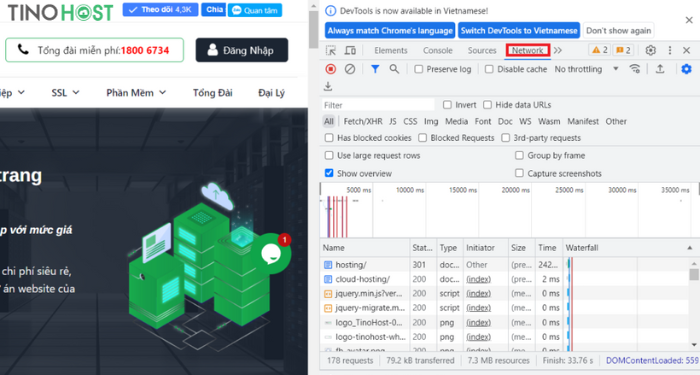Open the Đại Lý menu link

click(271, 93)
